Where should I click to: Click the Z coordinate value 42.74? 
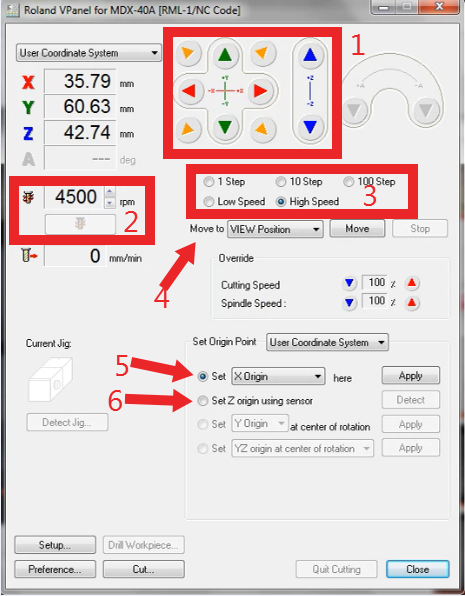[80, 132]
